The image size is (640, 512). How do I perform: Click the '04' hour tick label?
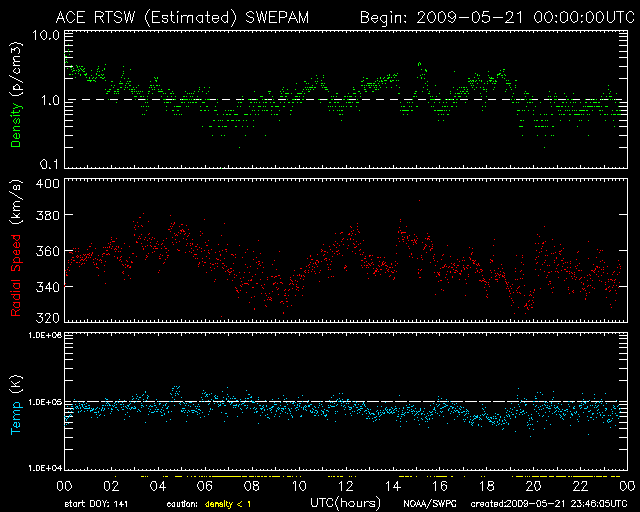point(158,486)
